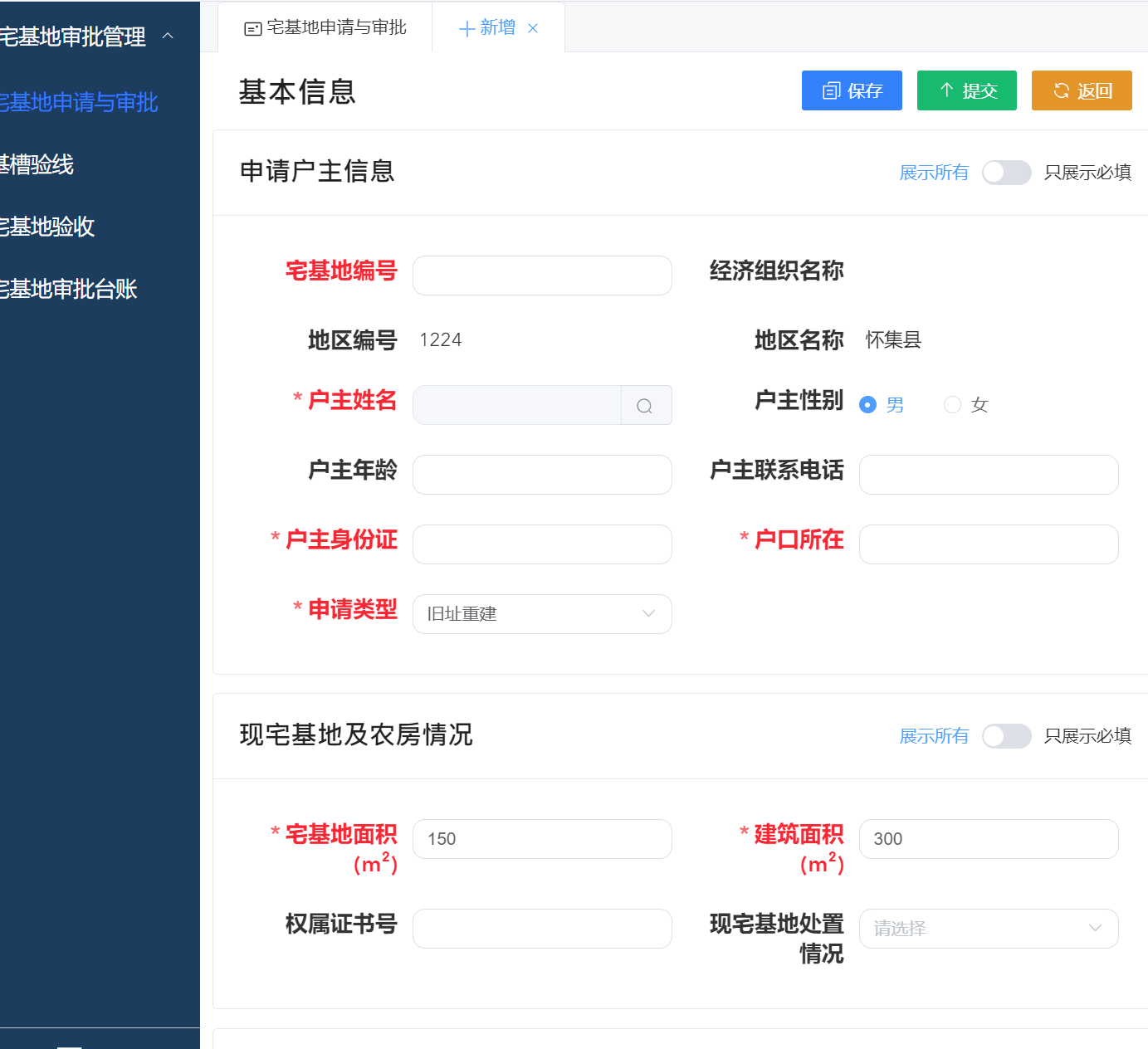The width and height of the screenshot is (1148, 1049).
Task: Select the 女 radio button
Action: pos(952,405)
